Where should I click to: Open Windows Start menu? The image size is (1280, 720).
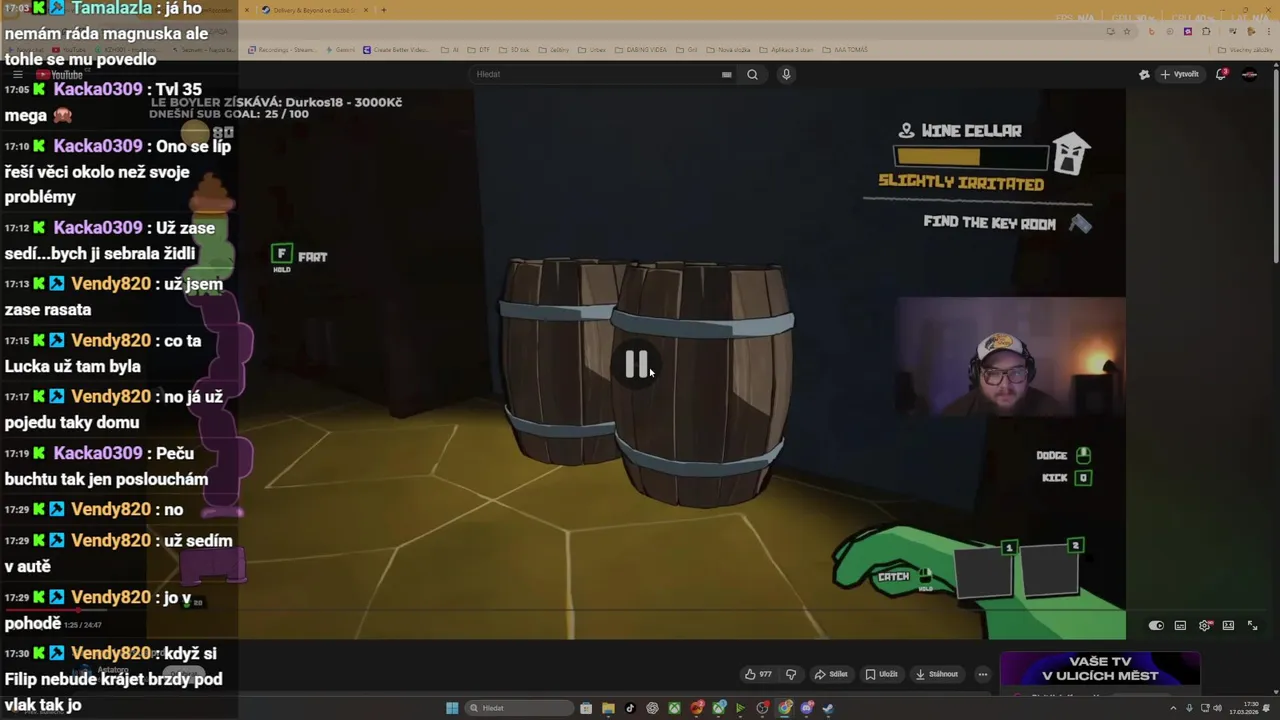[452, 708]
